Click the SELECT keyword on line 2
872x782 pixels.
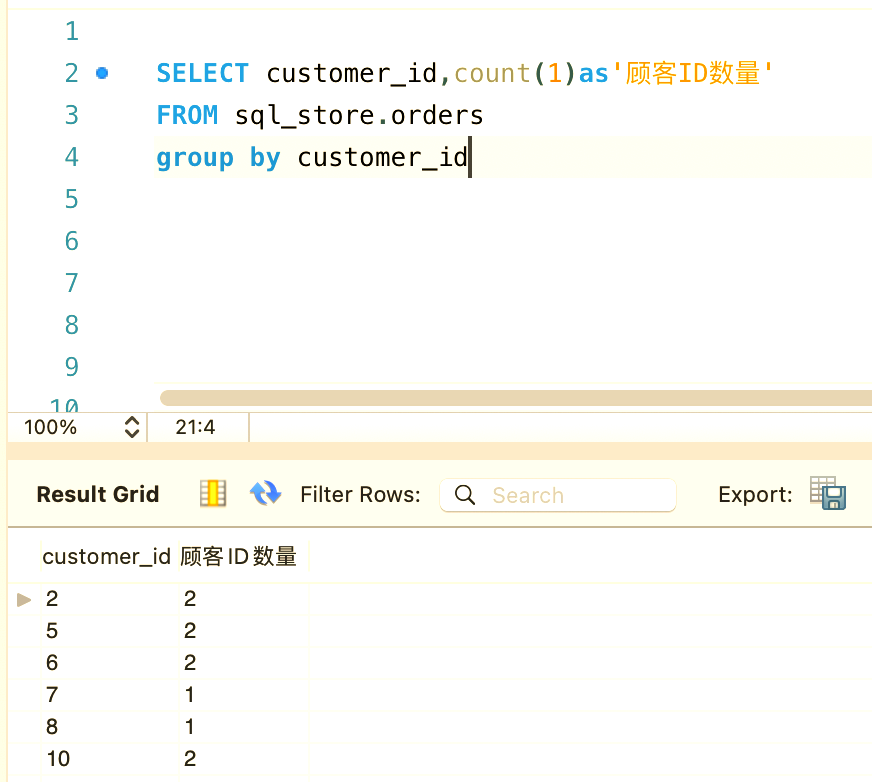pyautogui.click(x=202, y=73)
